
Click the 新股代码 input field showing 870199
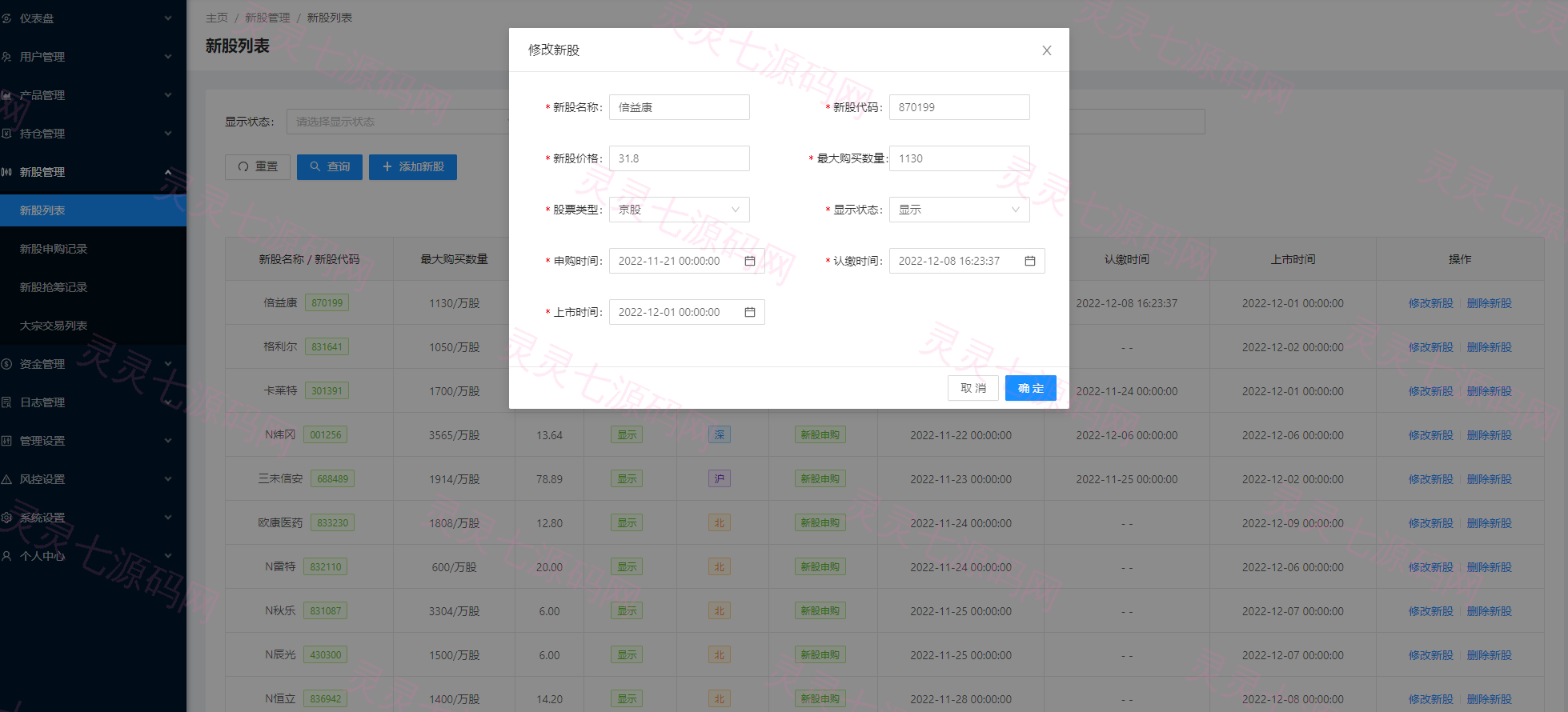pyautogui.click(x=960, y=107)
